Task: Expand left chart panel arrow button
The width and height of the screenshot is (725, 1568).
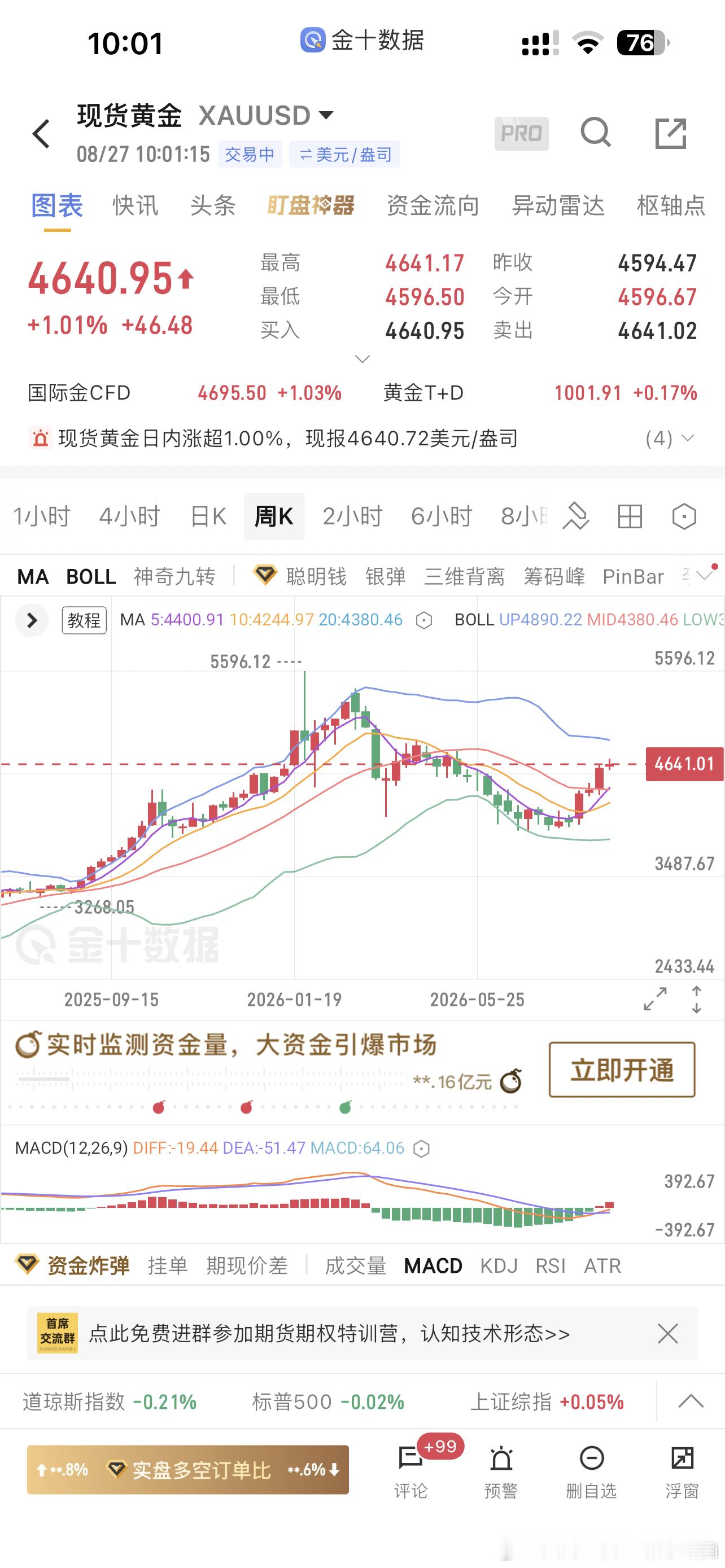Action: [x=32, y=620]
